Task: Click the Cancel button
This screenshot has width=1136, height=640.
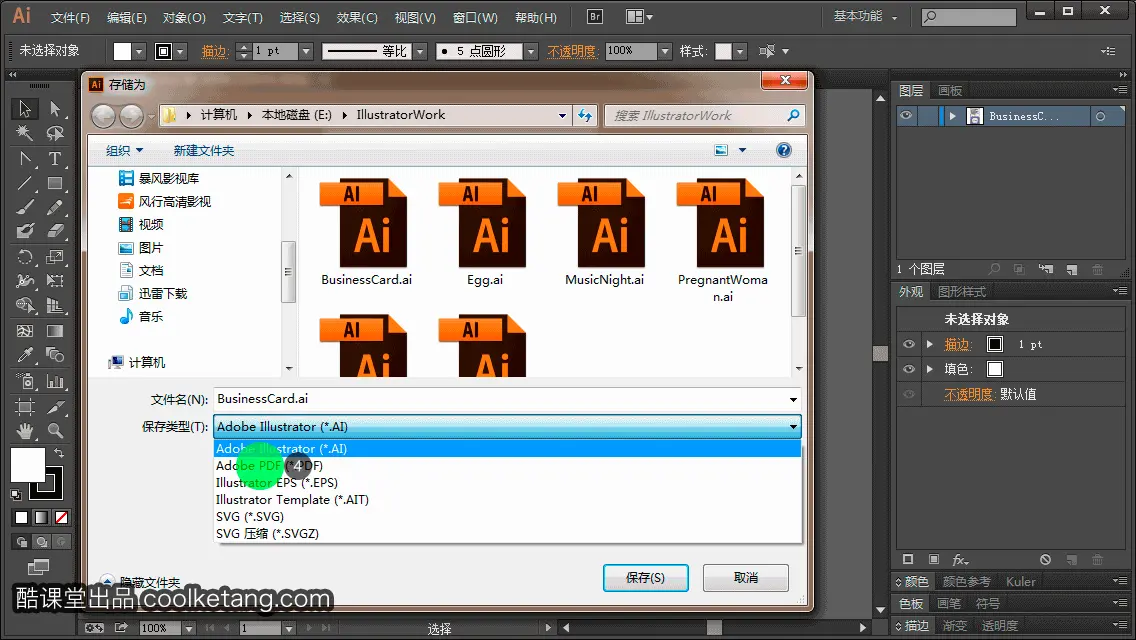Action: click(x=746, y=578)
